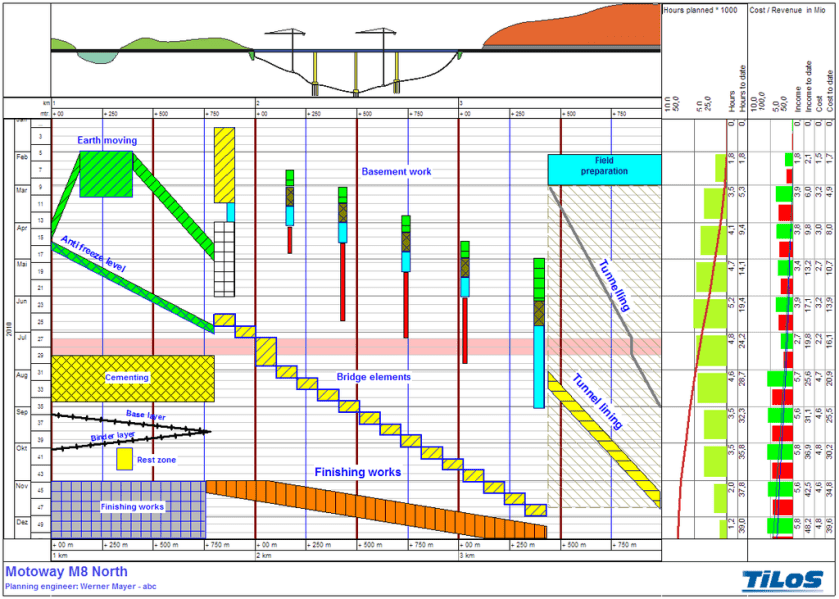The height and width of the screenshot is (599, 839).
Task: Select the planning engineer Werner Mayer text
Action: click(76, 587)
